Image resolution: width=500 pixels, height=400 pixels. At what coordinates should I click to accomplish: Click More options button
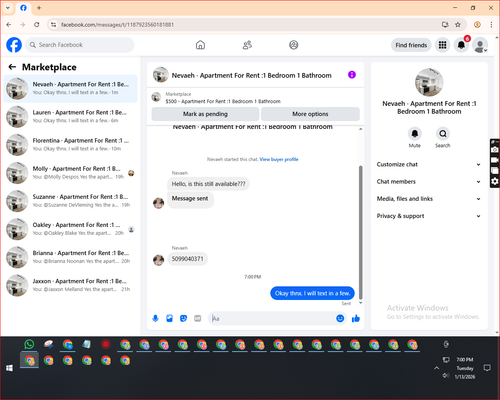tap(310, 114)
